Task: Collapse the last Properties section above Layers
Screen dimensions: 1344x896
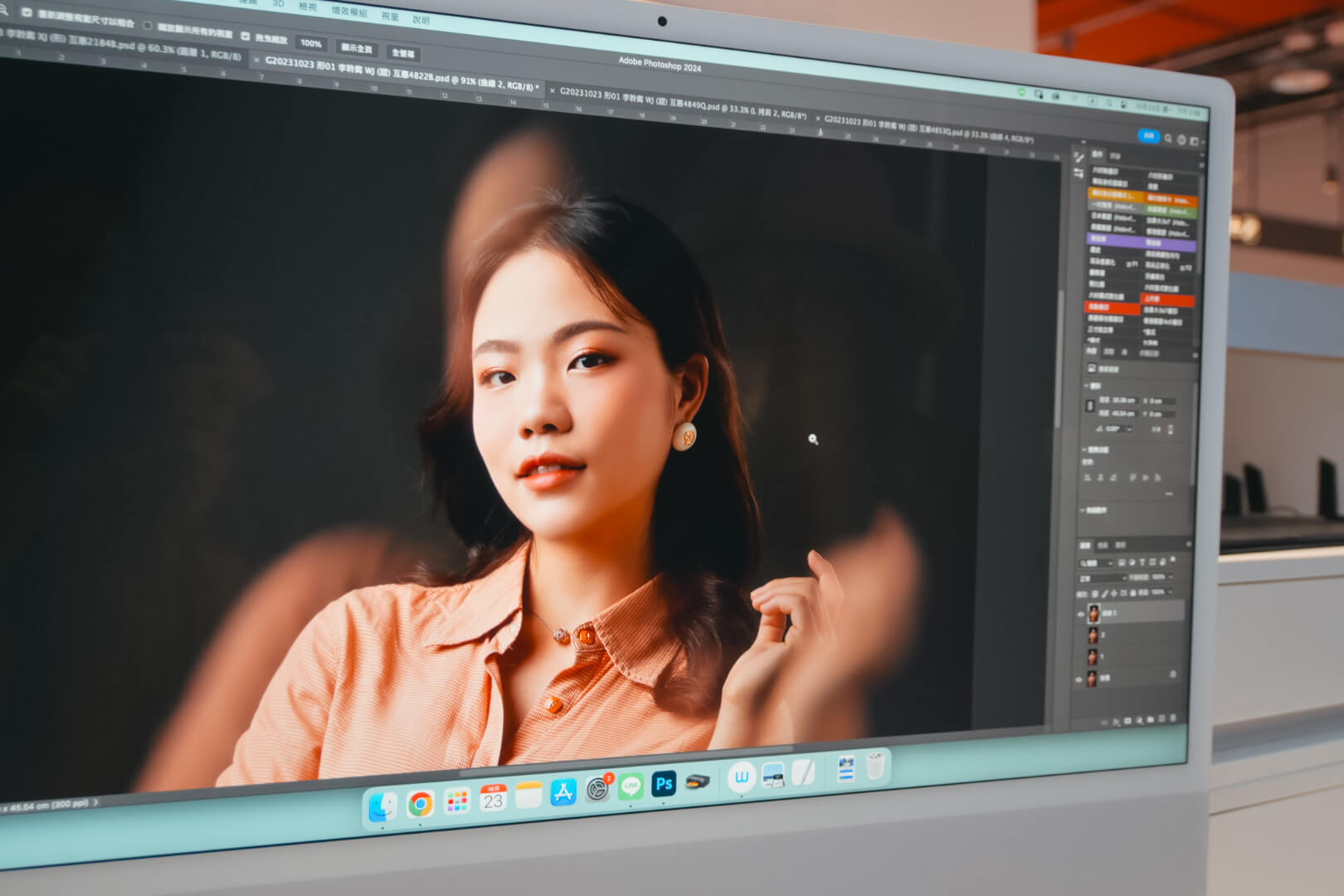Action: 1082,510
